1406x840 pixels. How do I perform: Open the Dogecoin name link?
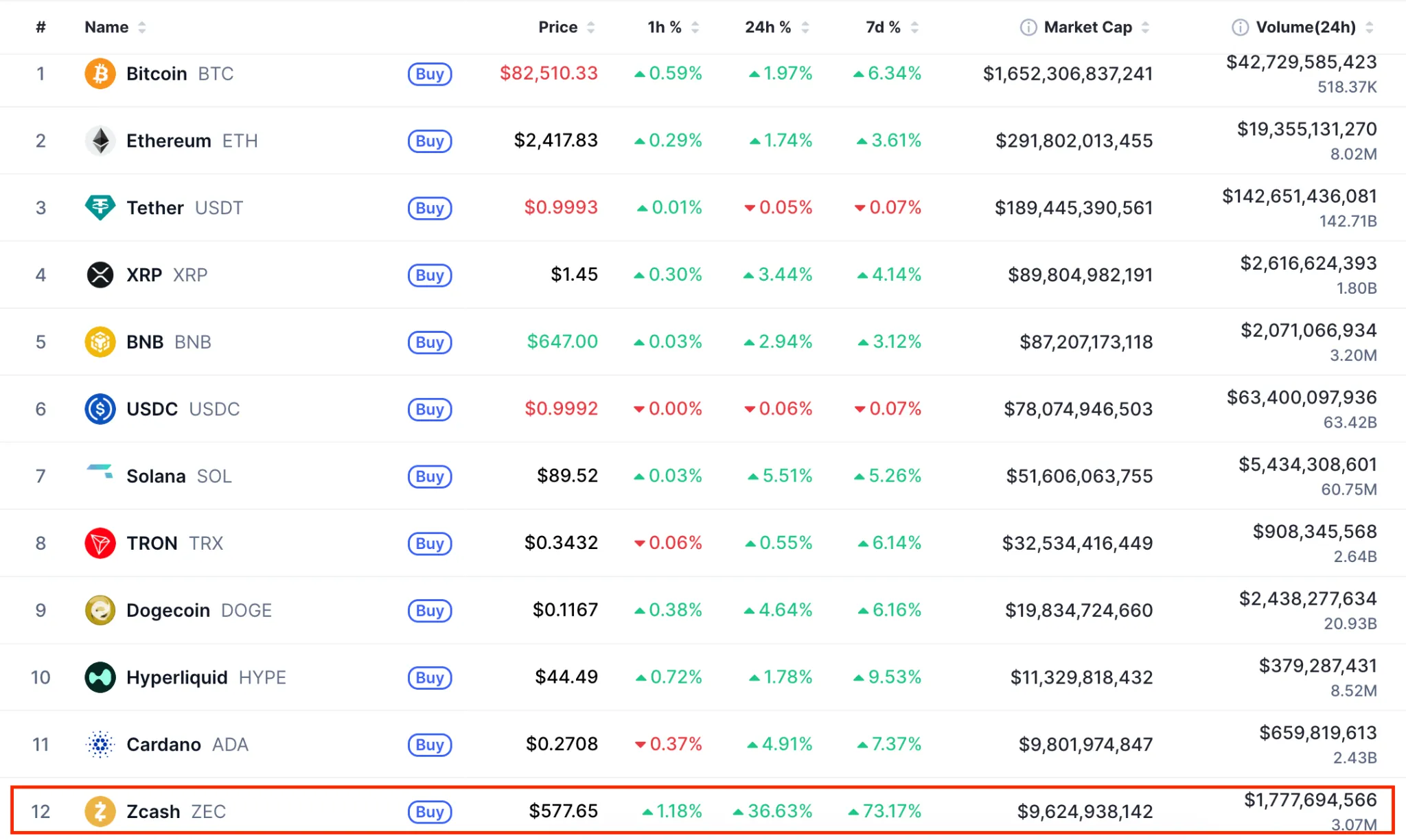tap(168, 610)
